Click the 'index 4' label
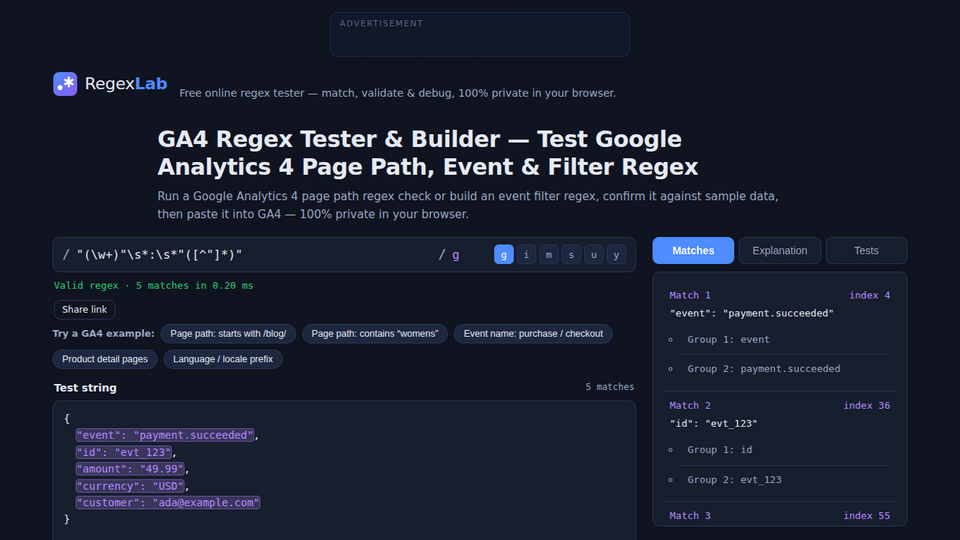Screen dimensions: 960x540 pyautogui.click(x=869, y=295)
